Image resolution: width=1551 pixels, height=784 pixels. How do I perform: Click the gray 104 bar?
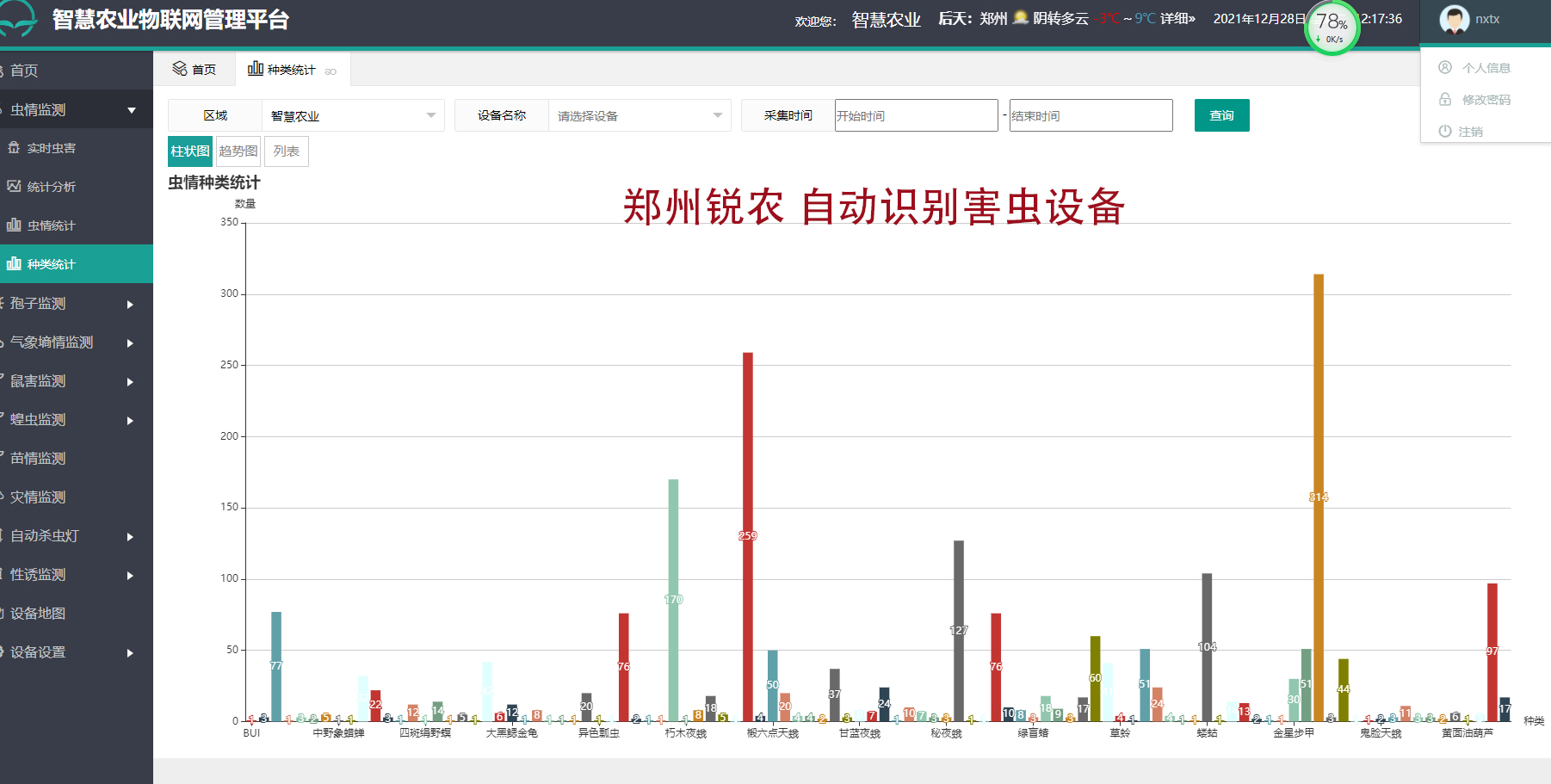[x=1207, y=647]
